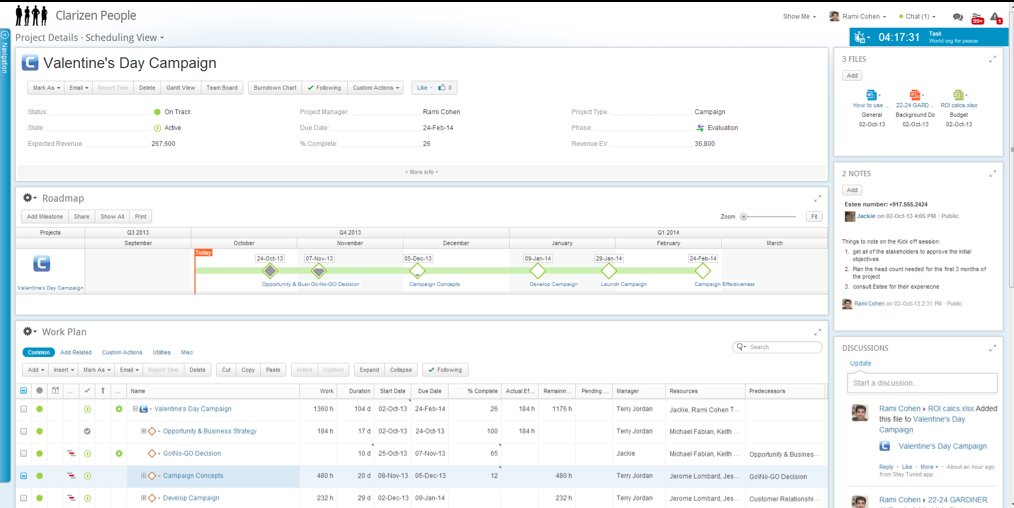1014x508 pixels.
Task: Toggle the Following button in project toolbar
Action: tap(324, 87)
